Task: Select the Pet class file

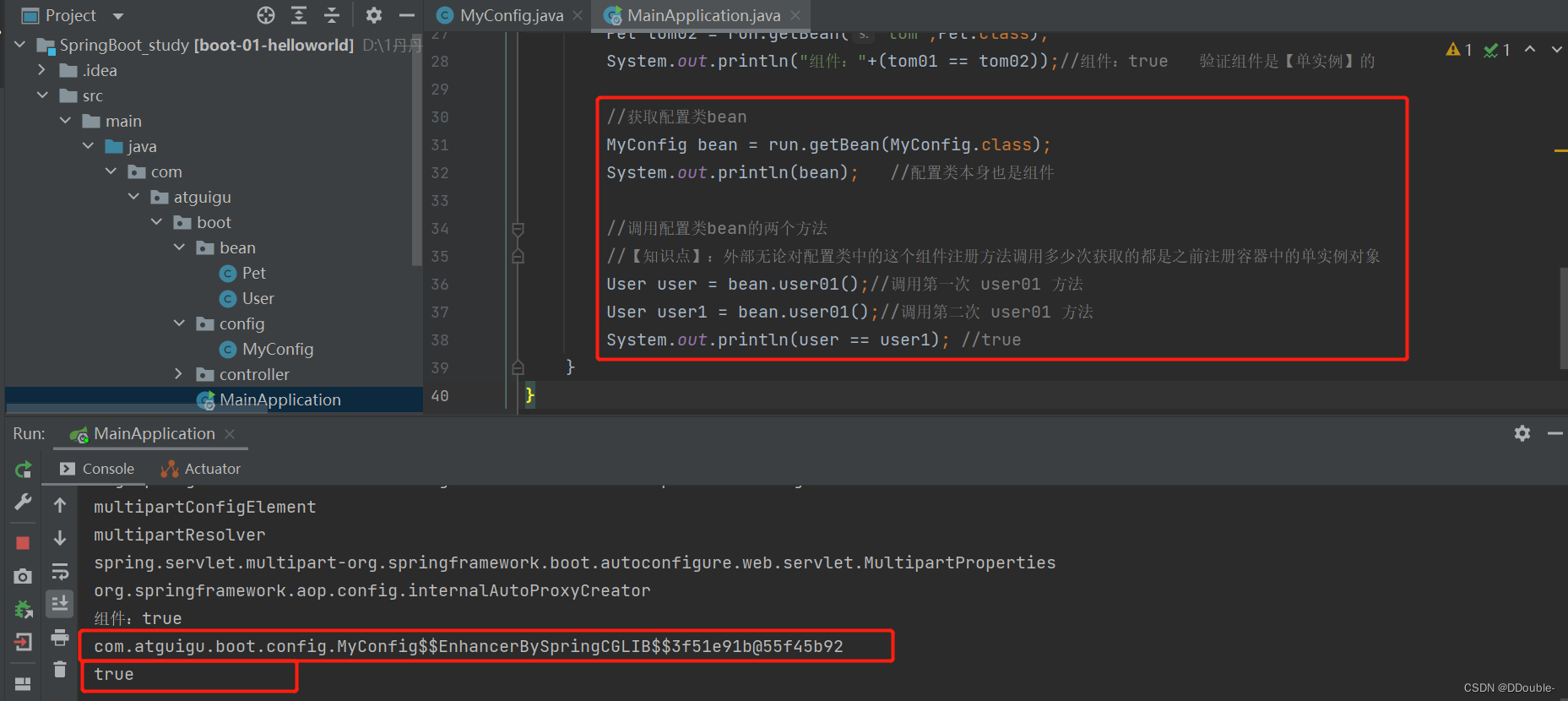Action: 253,273
